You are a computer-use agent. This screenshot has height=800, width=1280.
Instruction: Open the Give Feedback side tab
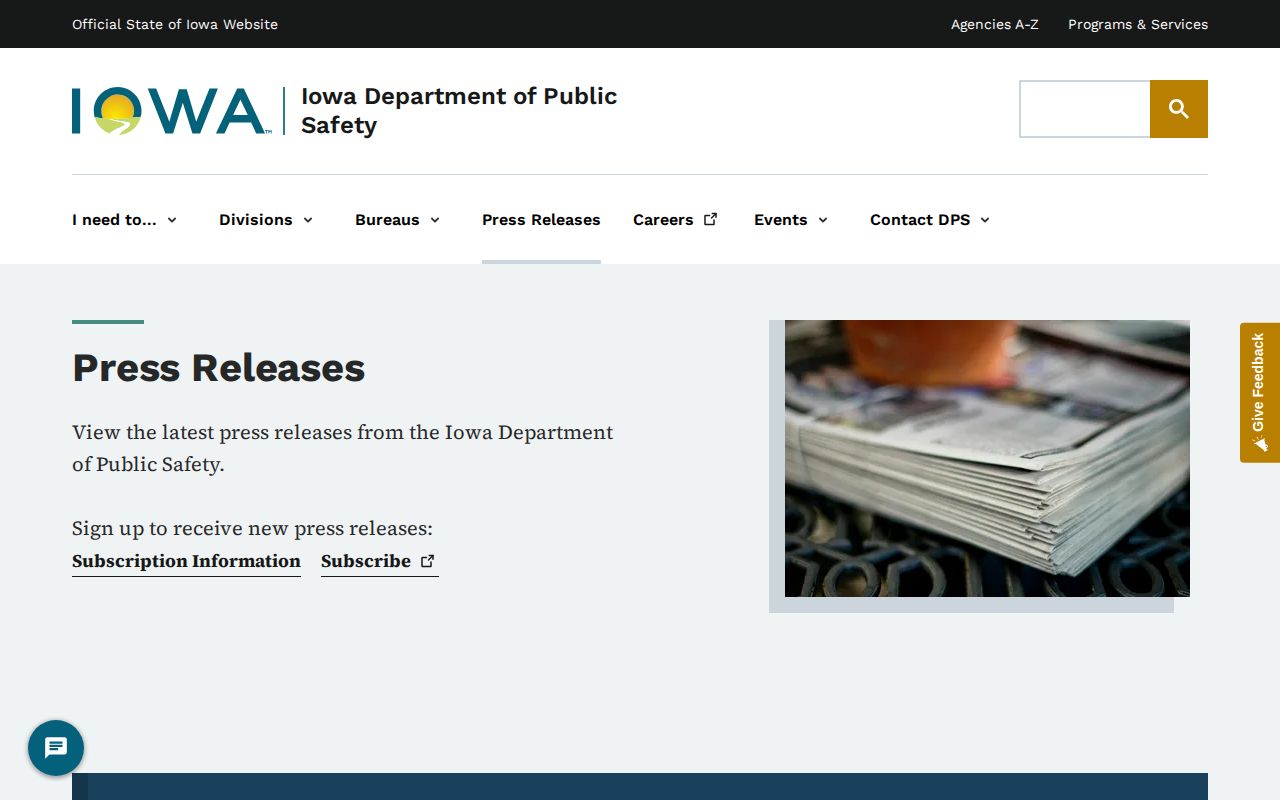[x=1260, y=392]
